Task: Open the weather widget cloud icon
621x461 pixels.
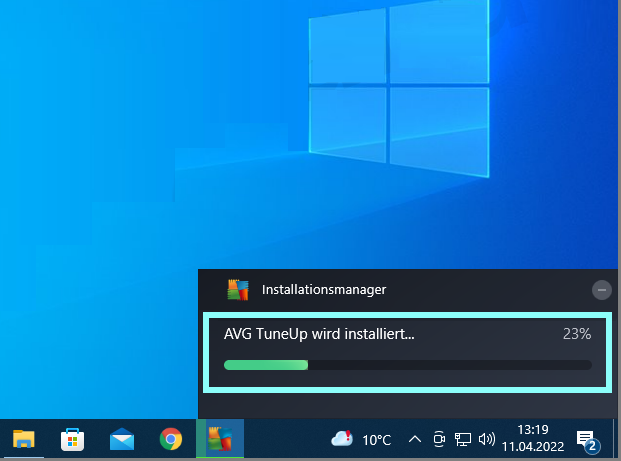Action: pyautogui.click(x=342, y=438)
